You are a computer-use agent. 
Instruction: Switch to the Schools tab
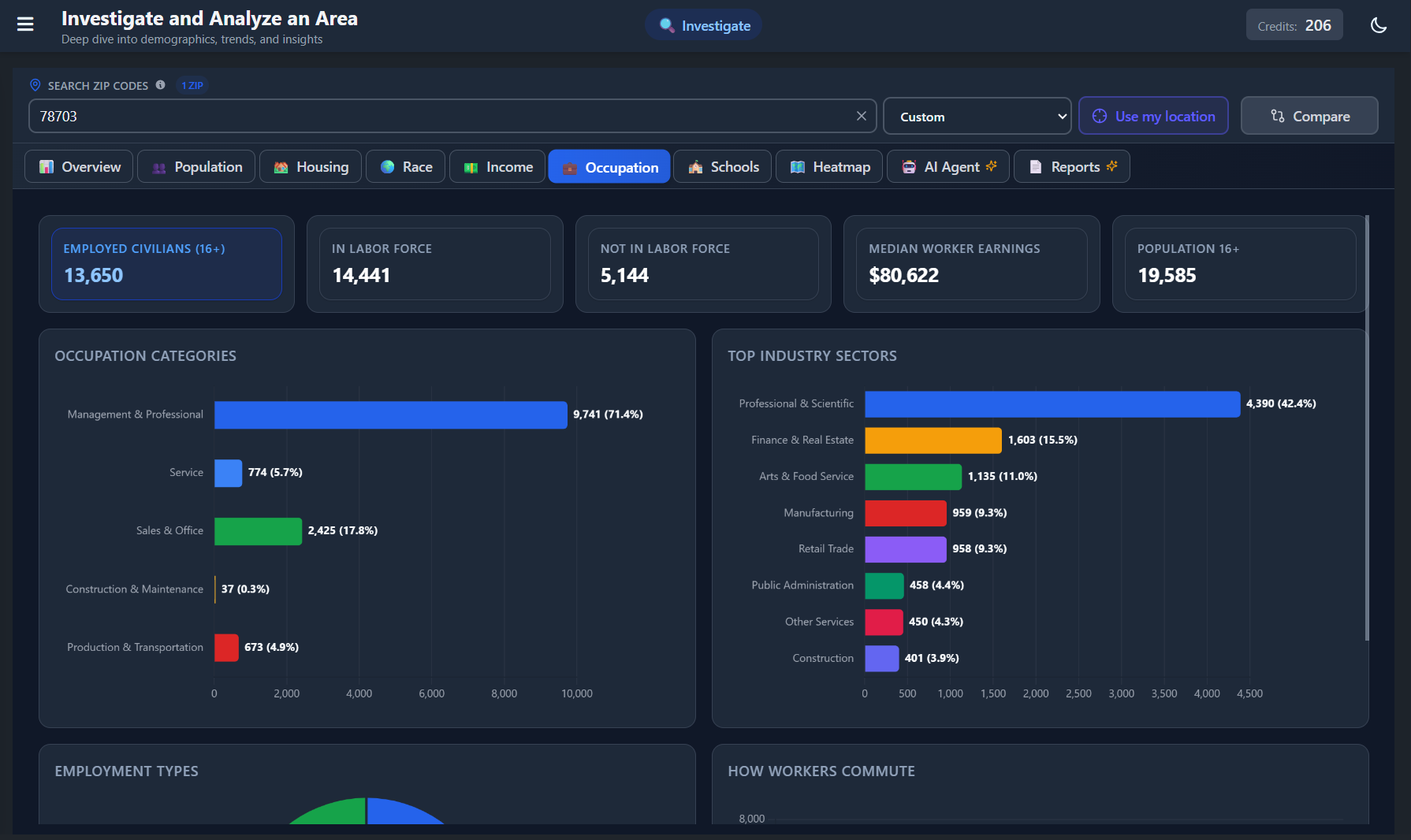723,167
